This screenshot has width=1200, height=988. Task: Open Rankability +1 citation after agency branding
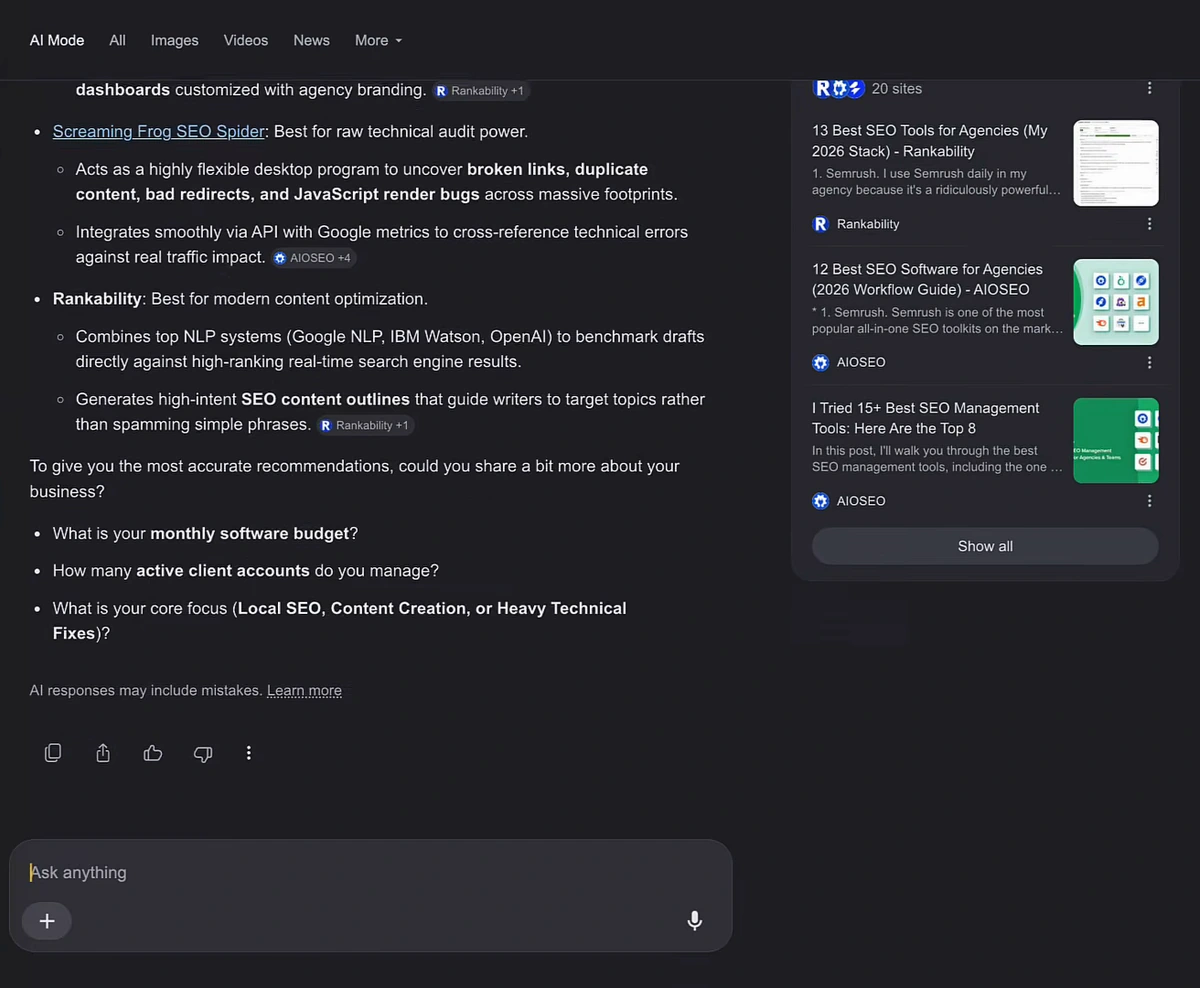pyautogui.click(x=480, y=91)
